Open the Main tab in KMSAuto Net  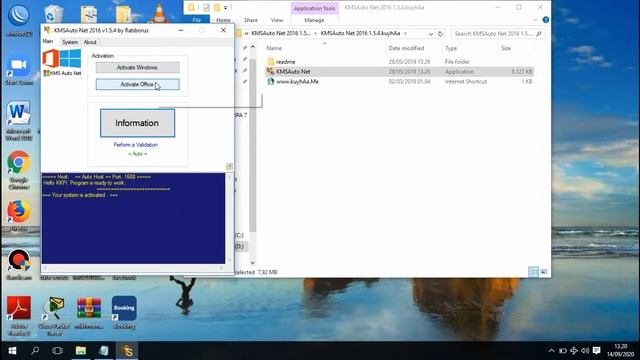(x=48, y=42)
